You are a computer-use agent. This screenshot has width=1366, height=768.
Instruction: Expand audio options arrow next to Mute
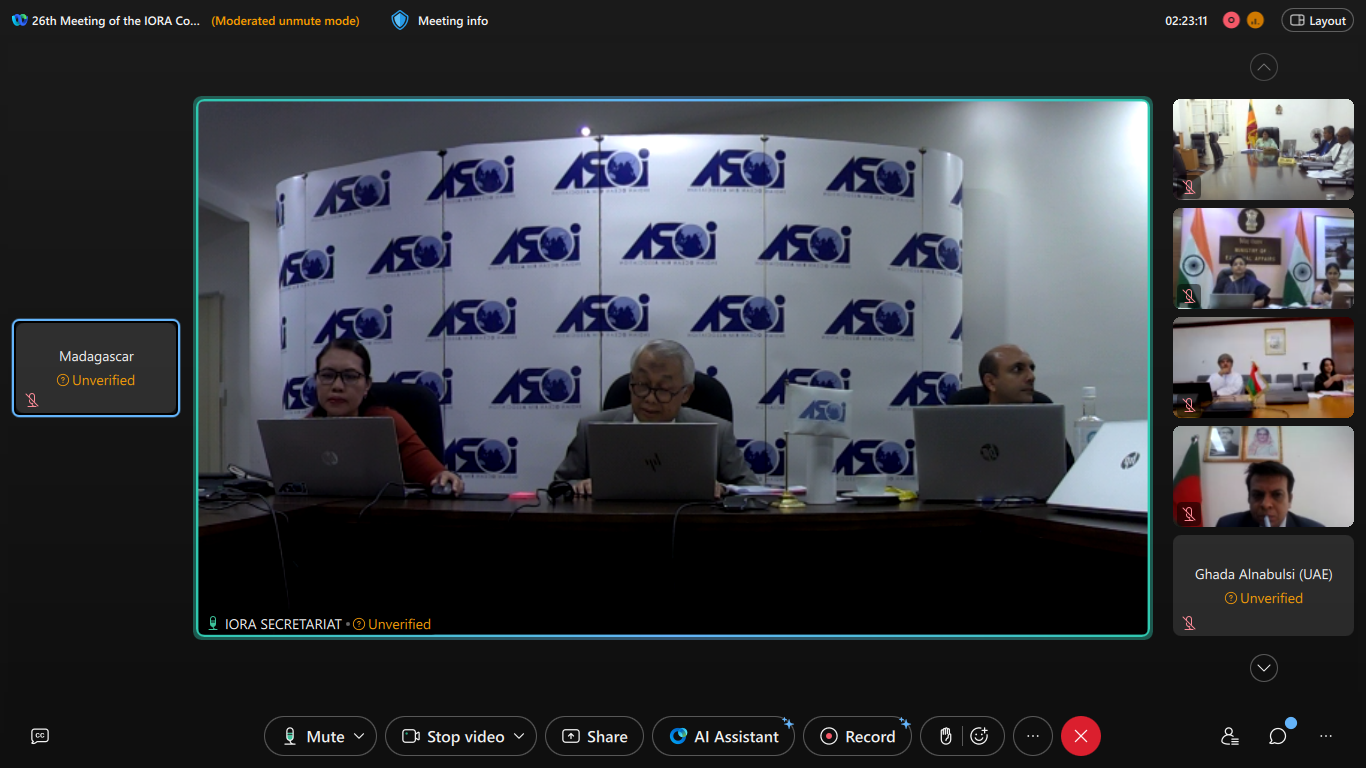click(359, 736)
